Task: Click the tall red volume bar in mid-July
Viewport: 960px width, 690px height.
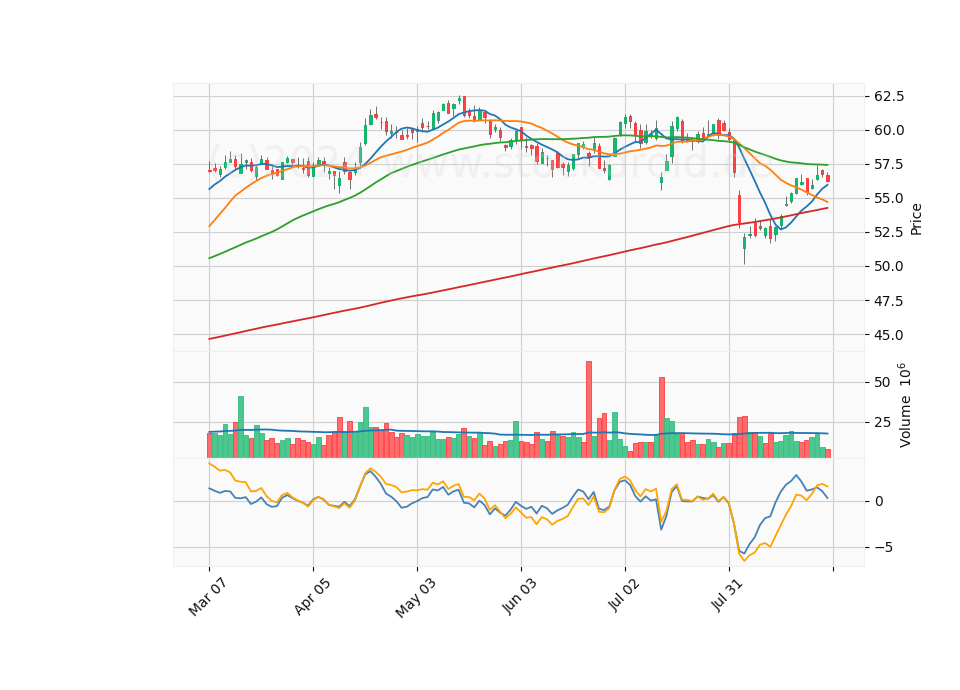Action: click(662, 418)
